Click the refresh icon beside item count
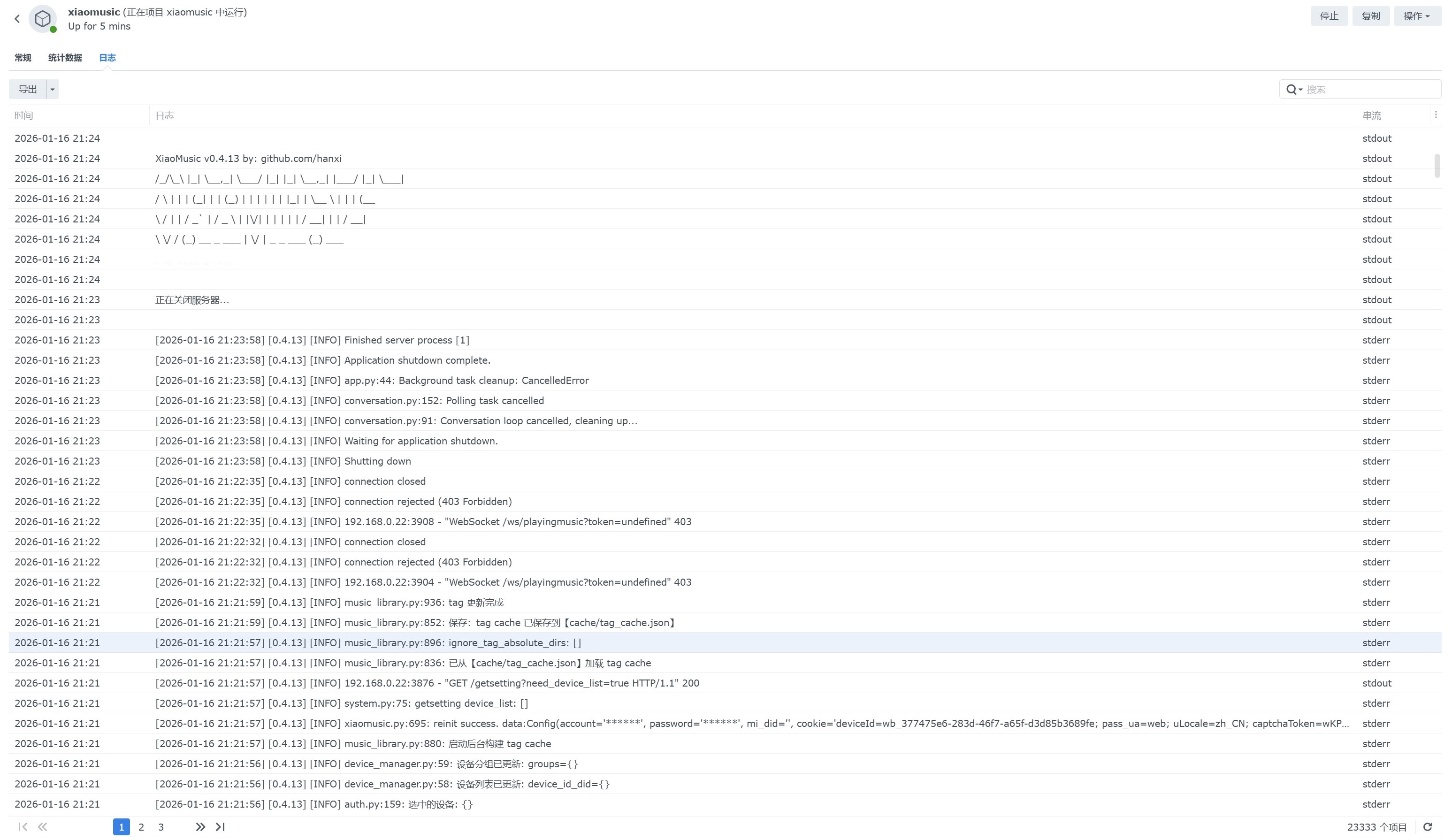1452x840 pixels. point(1427,827)
